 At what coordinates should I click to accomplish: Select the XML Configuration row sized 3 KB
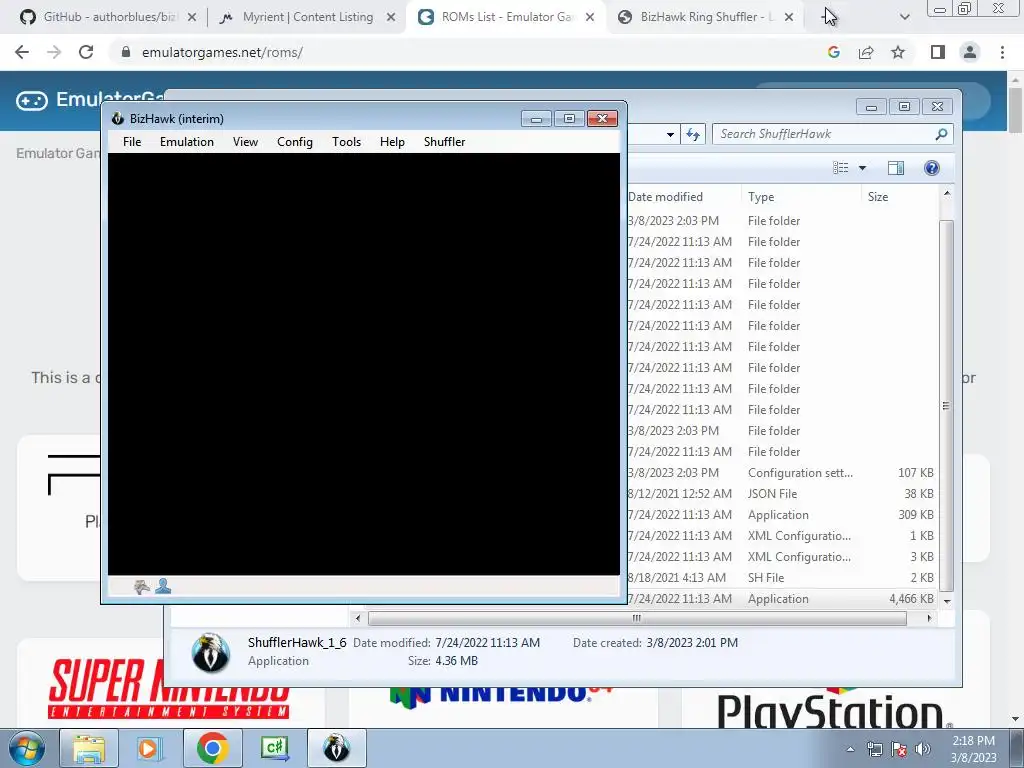tap(782, 557)
